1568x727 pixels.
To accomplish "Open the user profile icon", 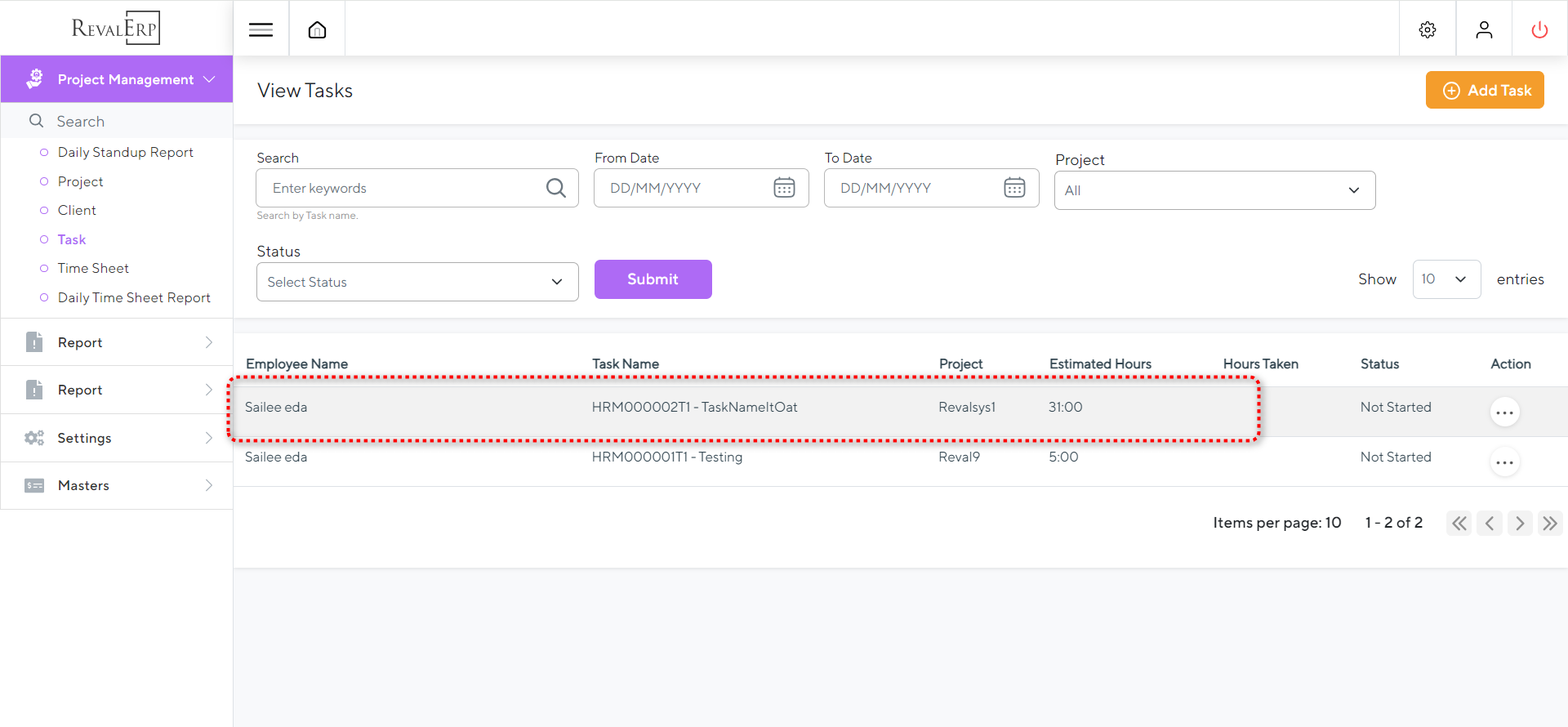I will coord(1483,30).
